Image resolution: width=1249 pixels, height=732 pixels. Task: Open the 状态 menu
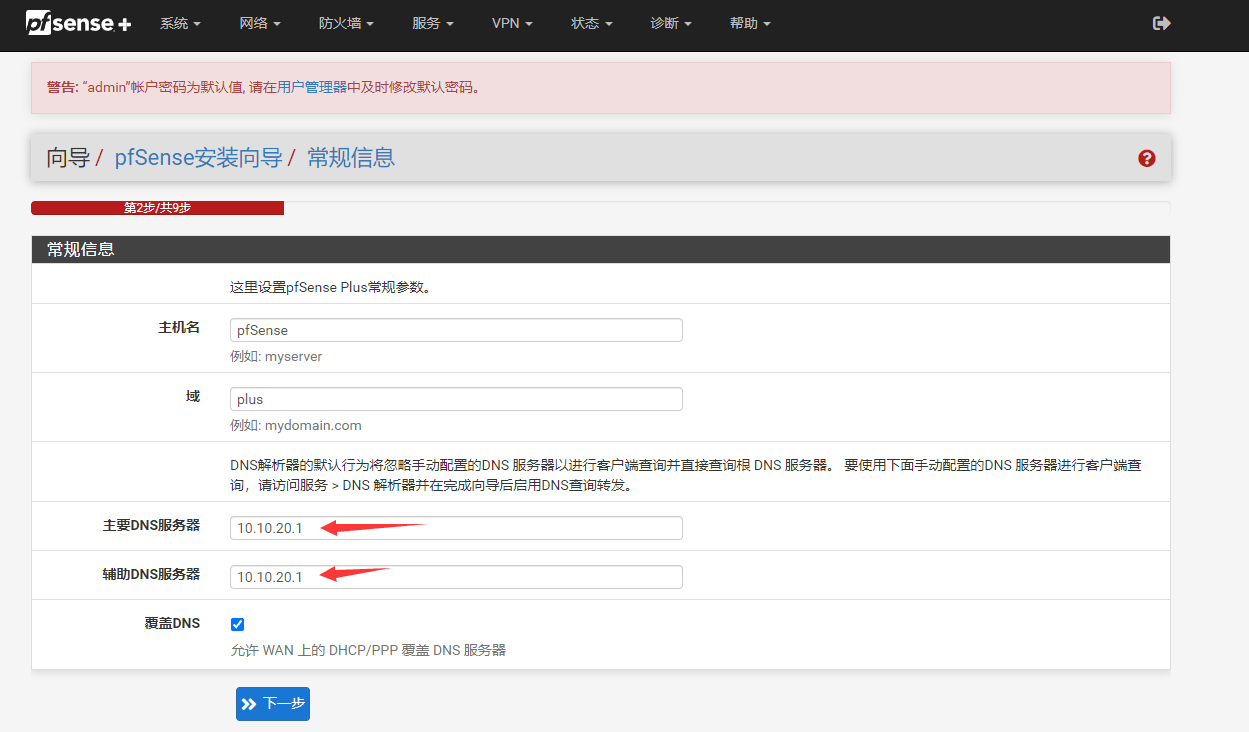pyautogui.click(x=591, y=23)
